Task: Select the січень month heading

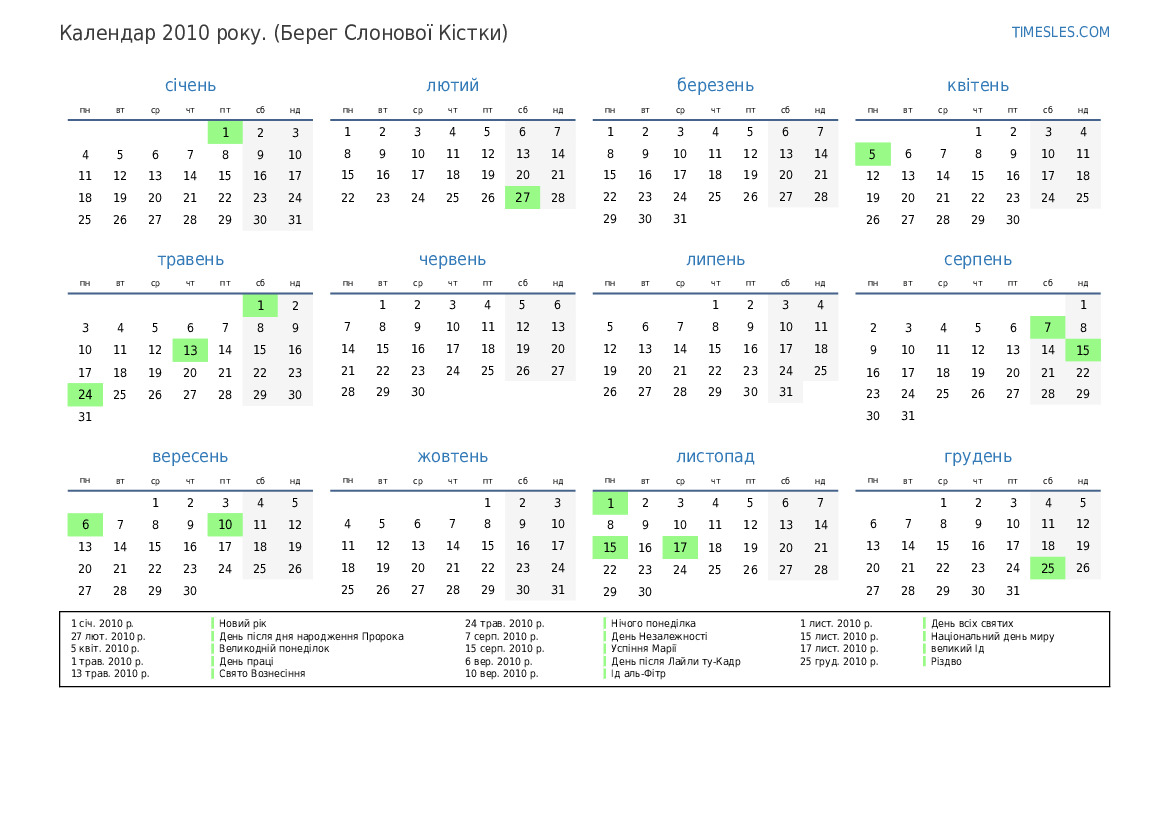Action: coord(190,85)
